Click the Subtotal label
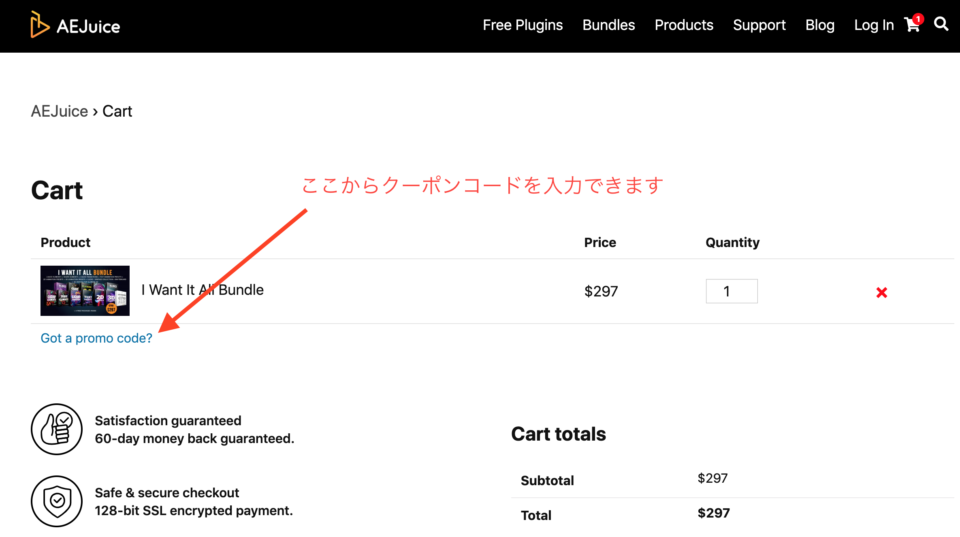 coord(547,481)
